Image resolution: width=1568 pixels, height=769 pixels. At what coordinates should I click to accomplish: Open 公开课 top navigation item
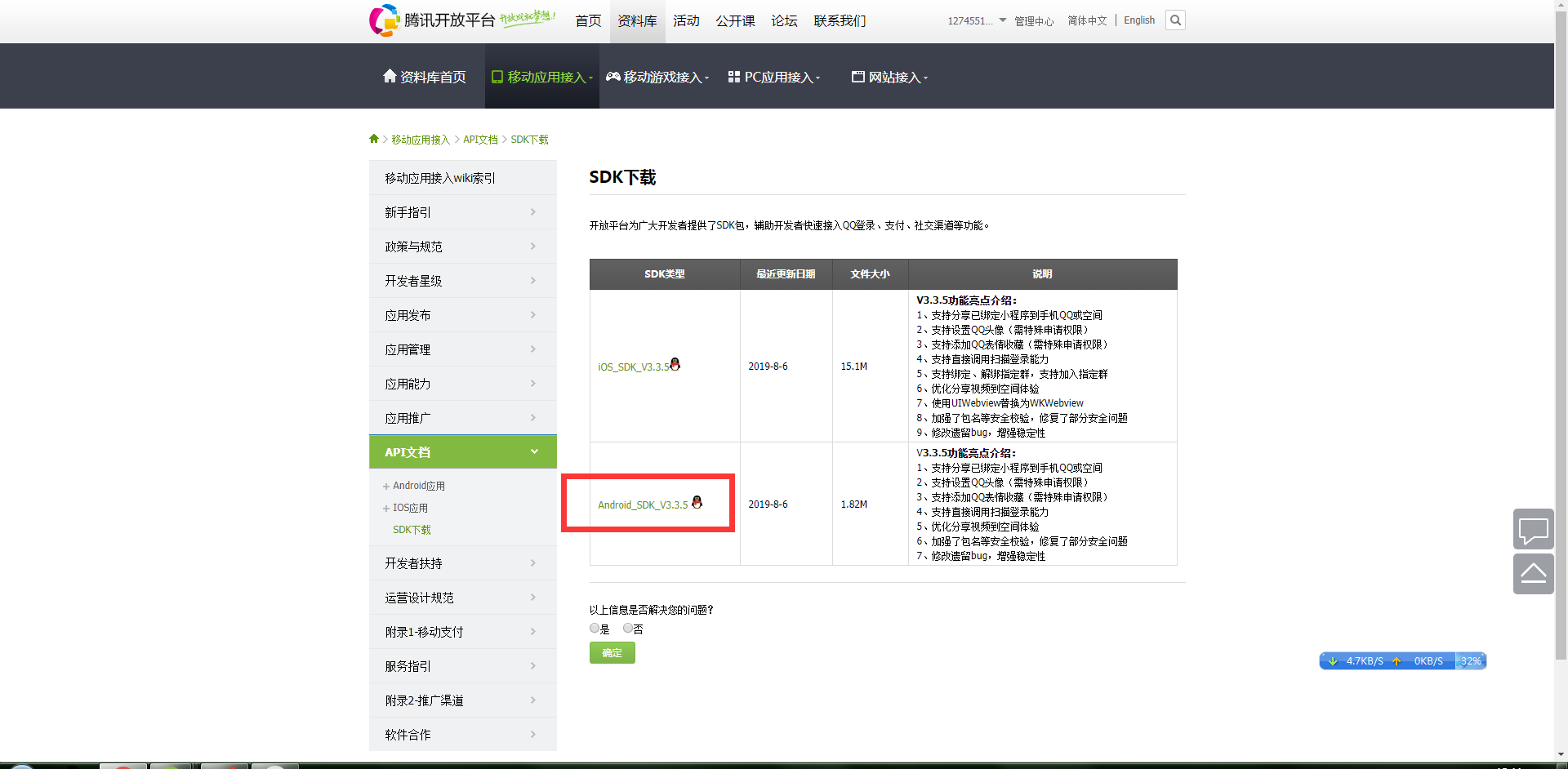(735, 20)
